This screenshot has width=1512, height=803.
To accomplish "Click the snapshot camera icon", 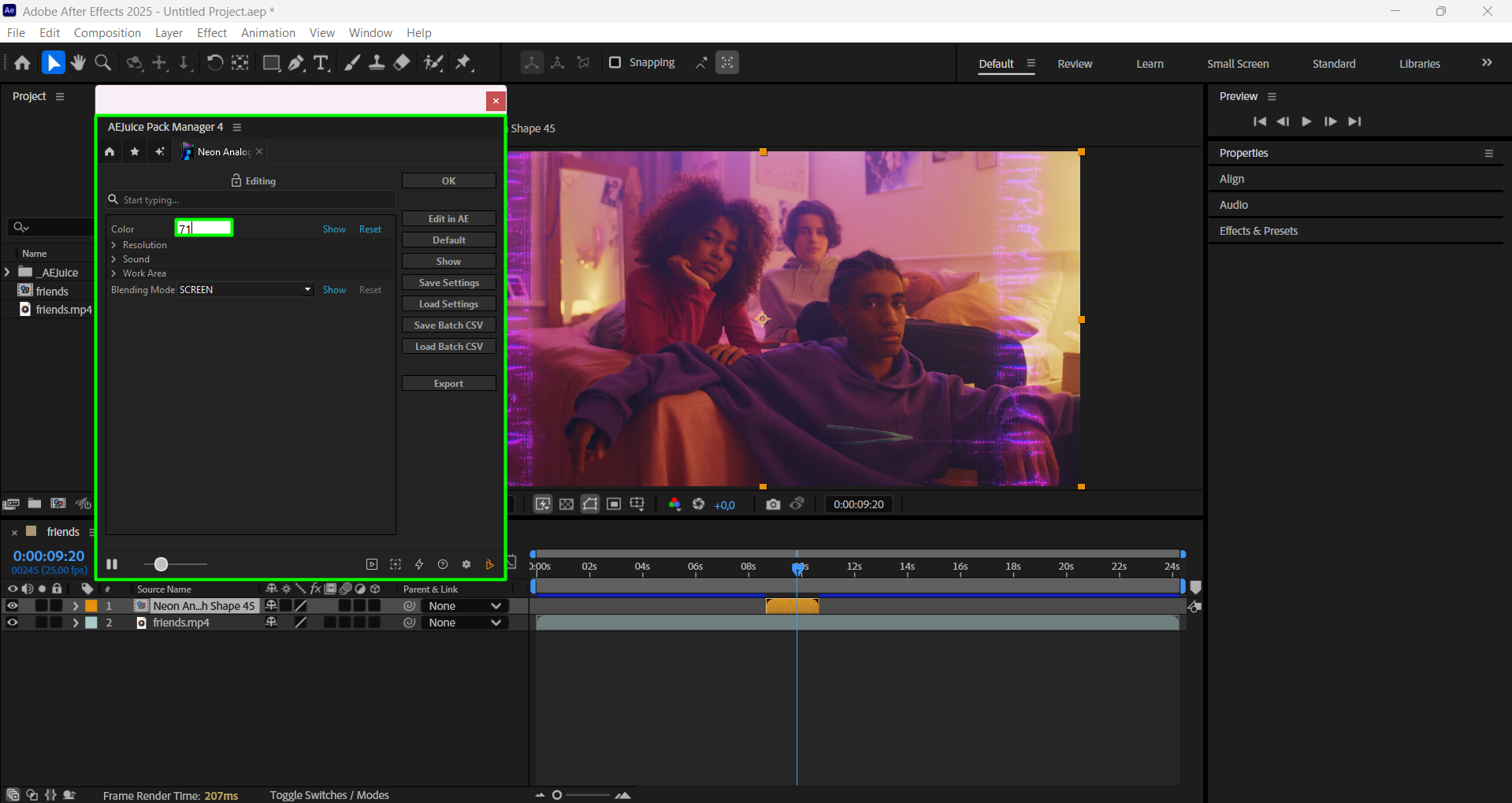I will [x=773, y=504].
